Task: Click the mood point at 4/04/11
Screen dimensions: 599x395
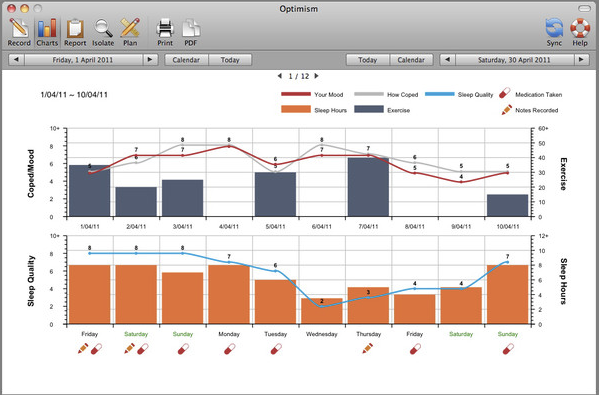Action: (229, 146)
